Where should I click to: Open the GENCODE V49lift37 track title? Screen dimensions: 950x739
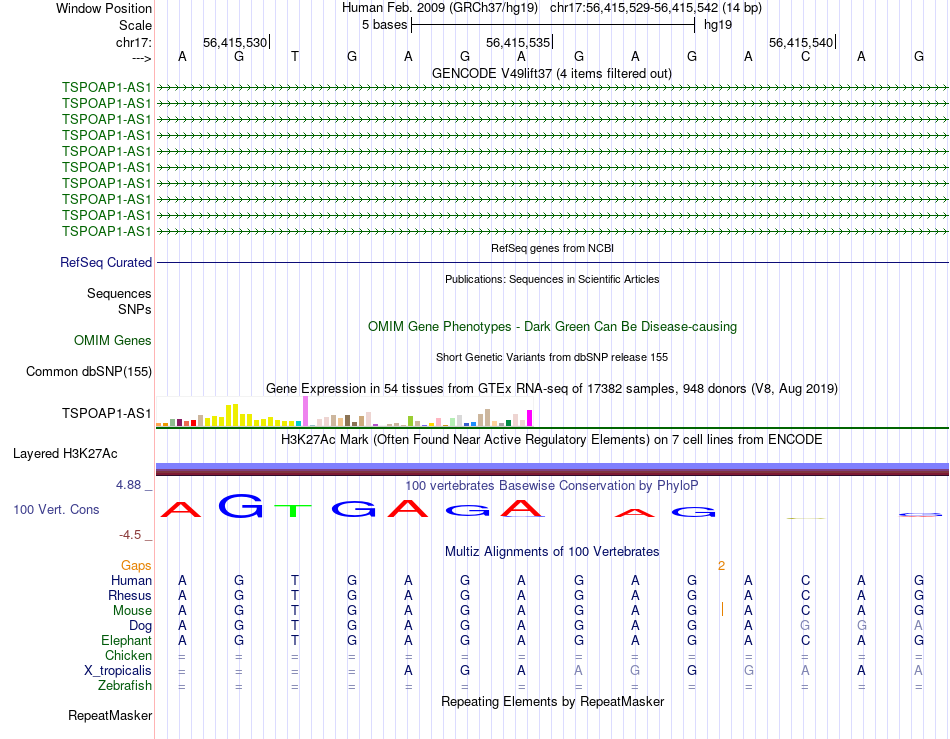551,73
